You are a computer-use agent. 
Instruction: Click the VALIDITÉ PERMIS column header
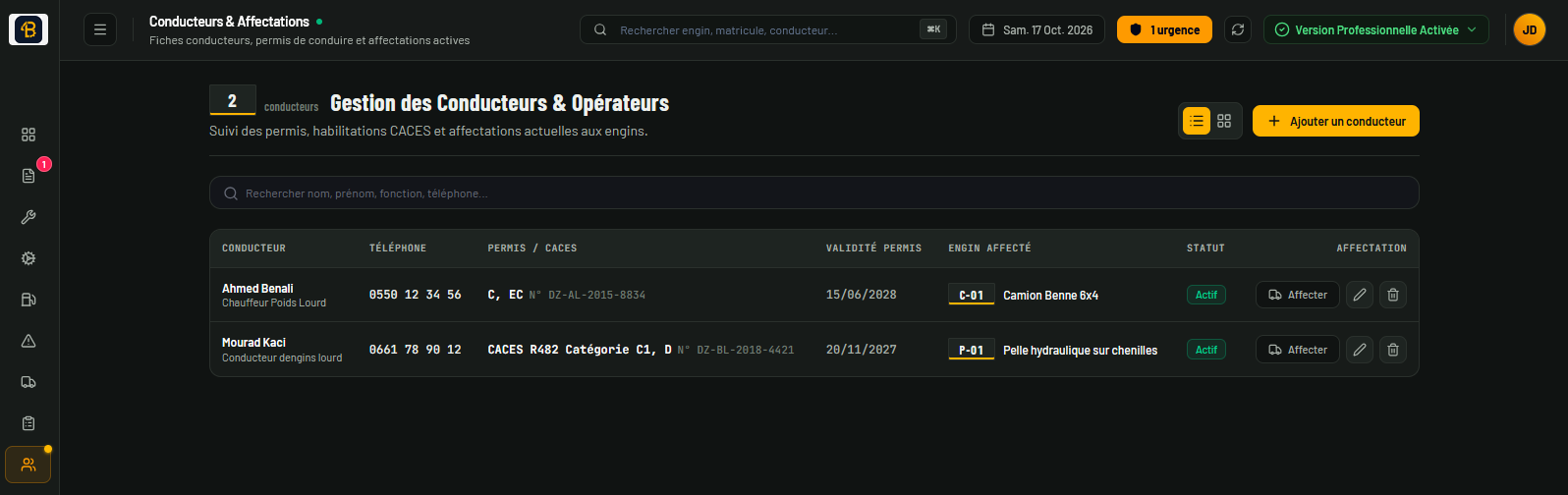(x=873, y=248)
